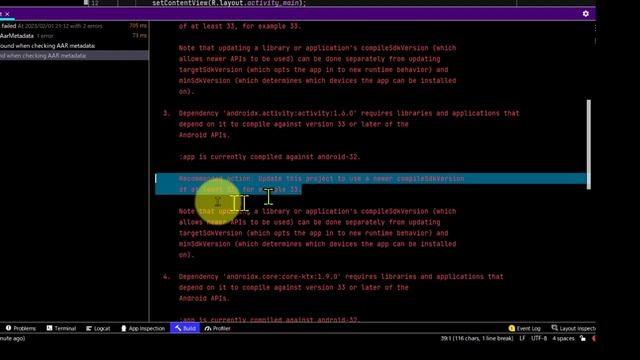The image size is (640, 360).
Task: Click the '705 ms' build duration
Action: pyautogui.click(x=138, y=26)
